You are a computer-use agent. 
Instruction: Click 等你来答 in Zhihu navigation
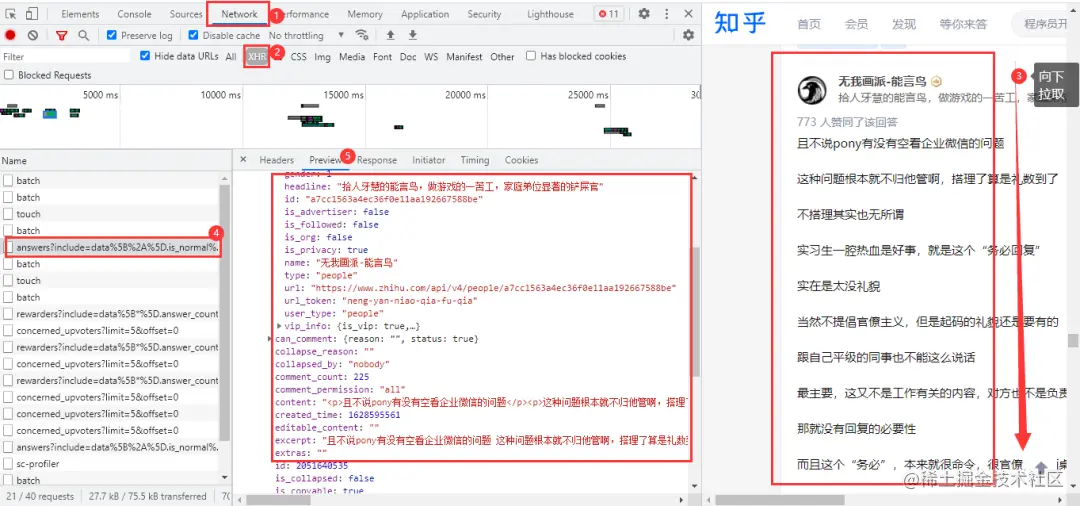(963, 25)
